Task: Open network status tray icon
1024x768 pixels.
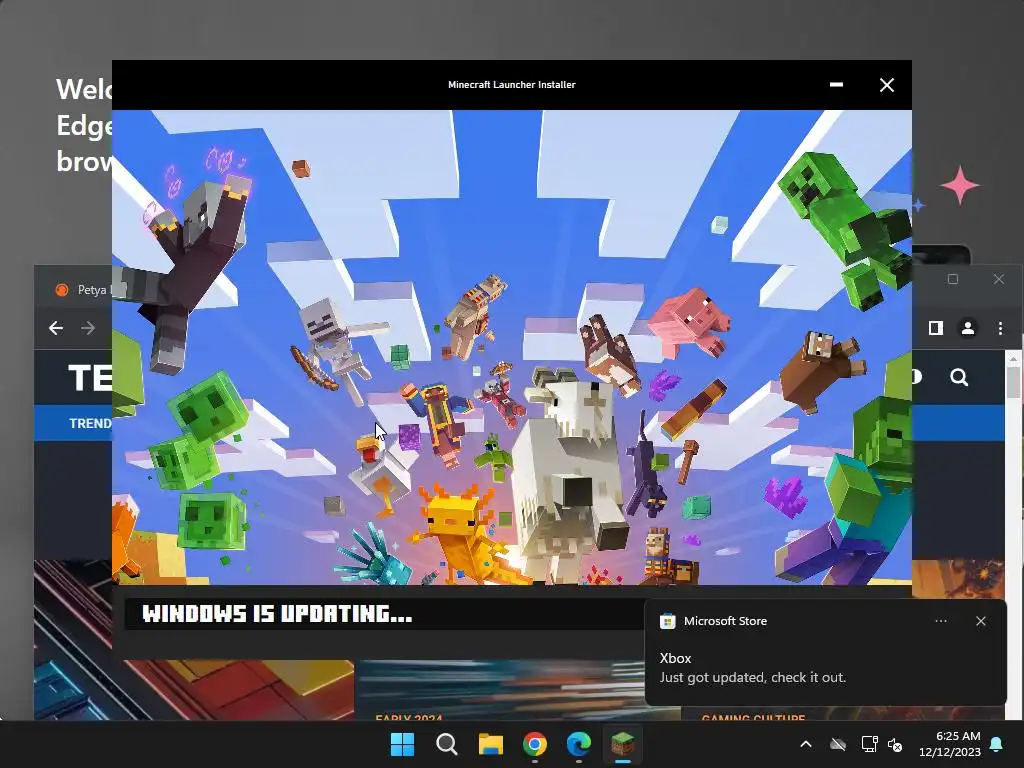Action: click(x=869, y=744)
